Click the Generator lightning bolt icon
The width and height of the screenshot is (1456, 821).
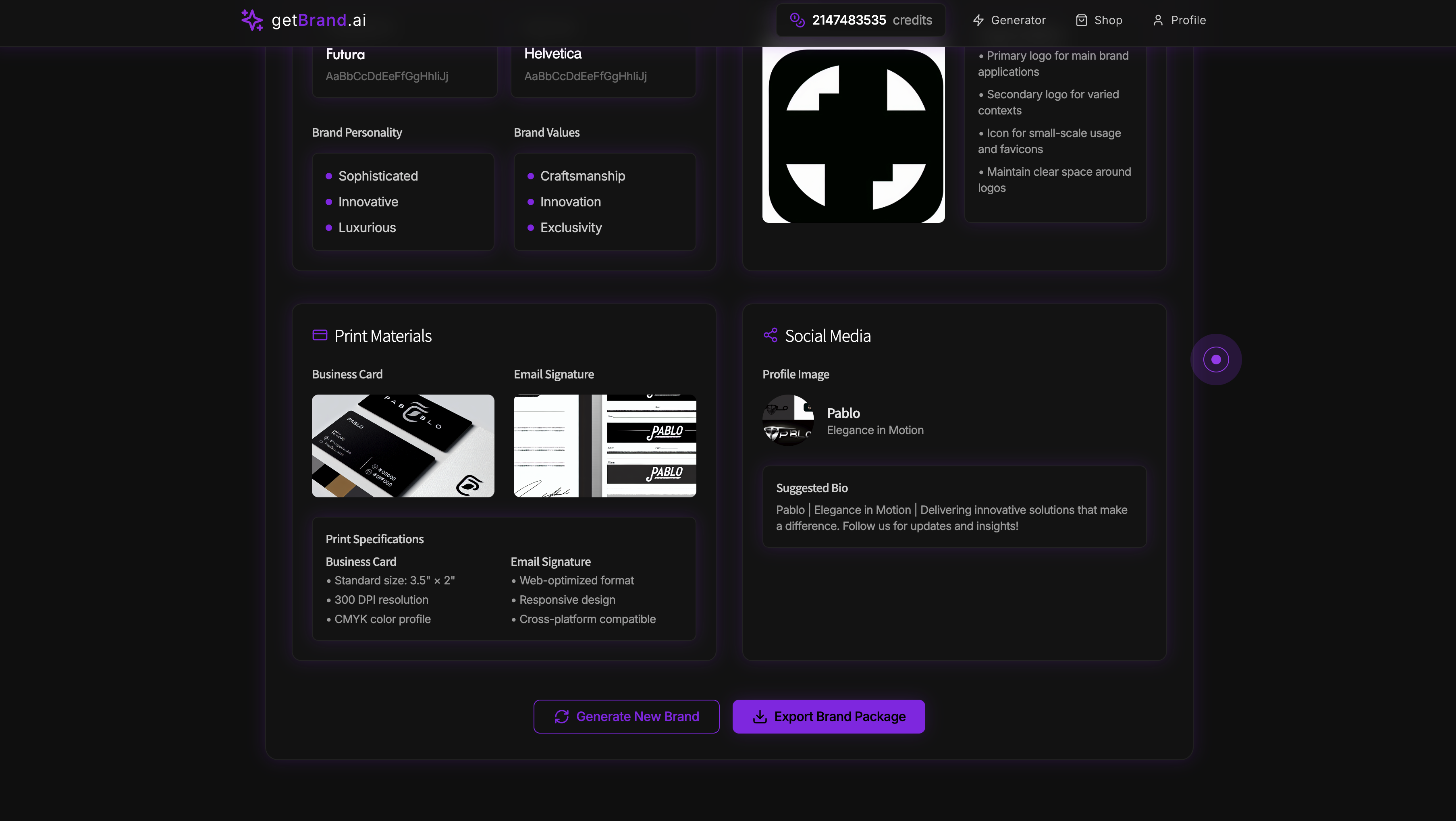pos(978,21)
